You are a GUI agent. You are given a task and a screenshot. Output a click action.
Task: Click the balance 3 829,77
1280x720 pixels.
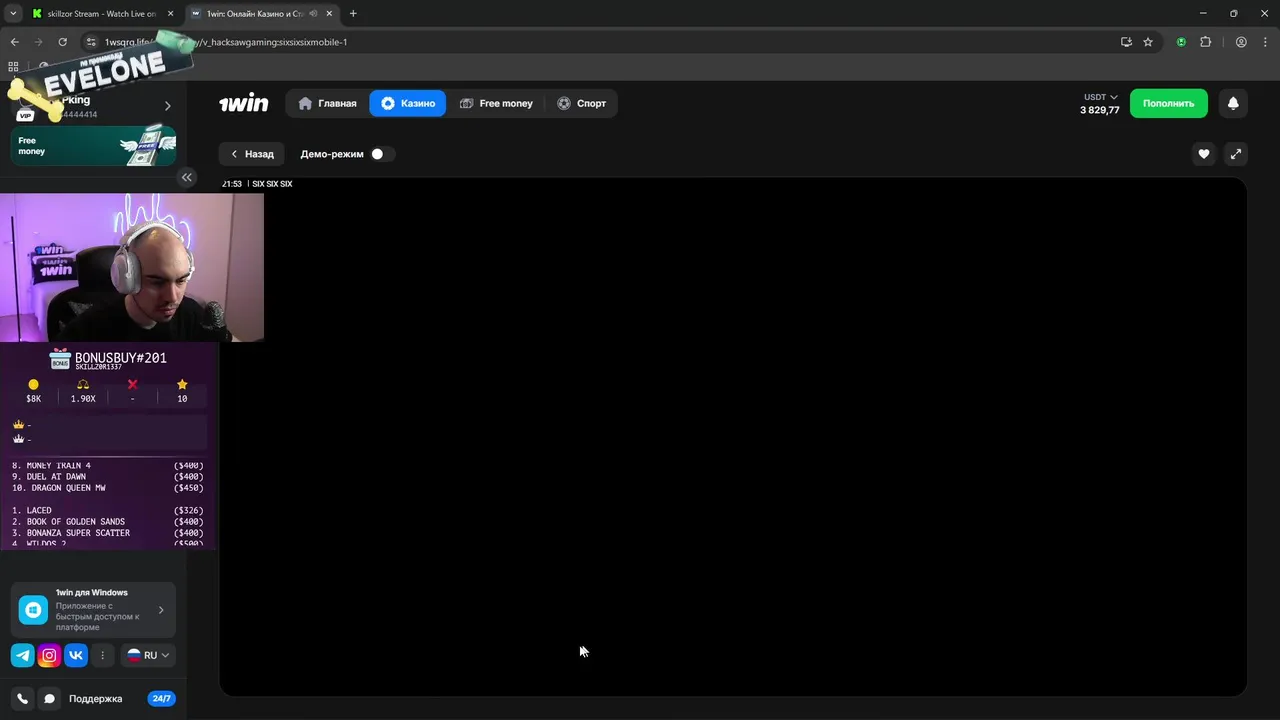[x=1100, y=110]
